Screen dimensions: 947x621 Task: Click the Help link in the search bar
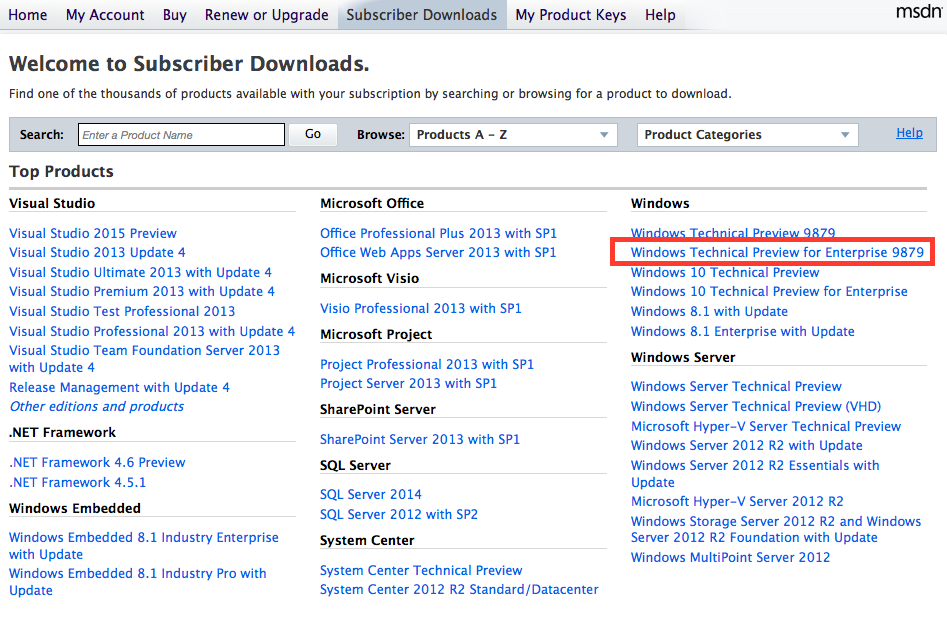click(909, 133)
